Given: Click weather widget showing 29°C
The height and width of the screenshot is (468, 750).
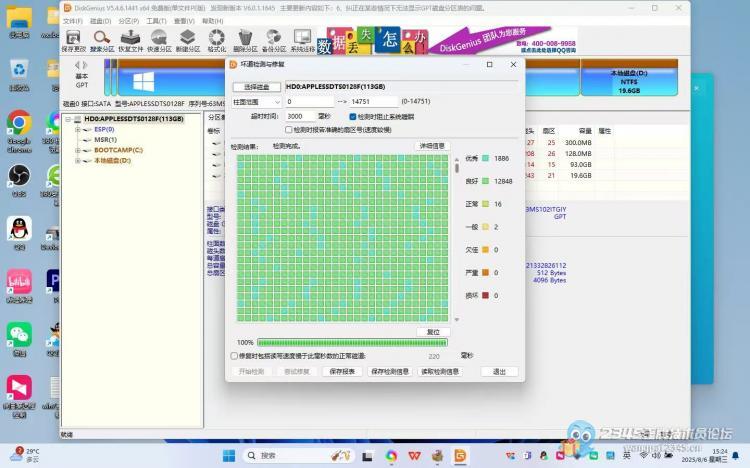Looking at the screenshot, I should click(24, 455).
